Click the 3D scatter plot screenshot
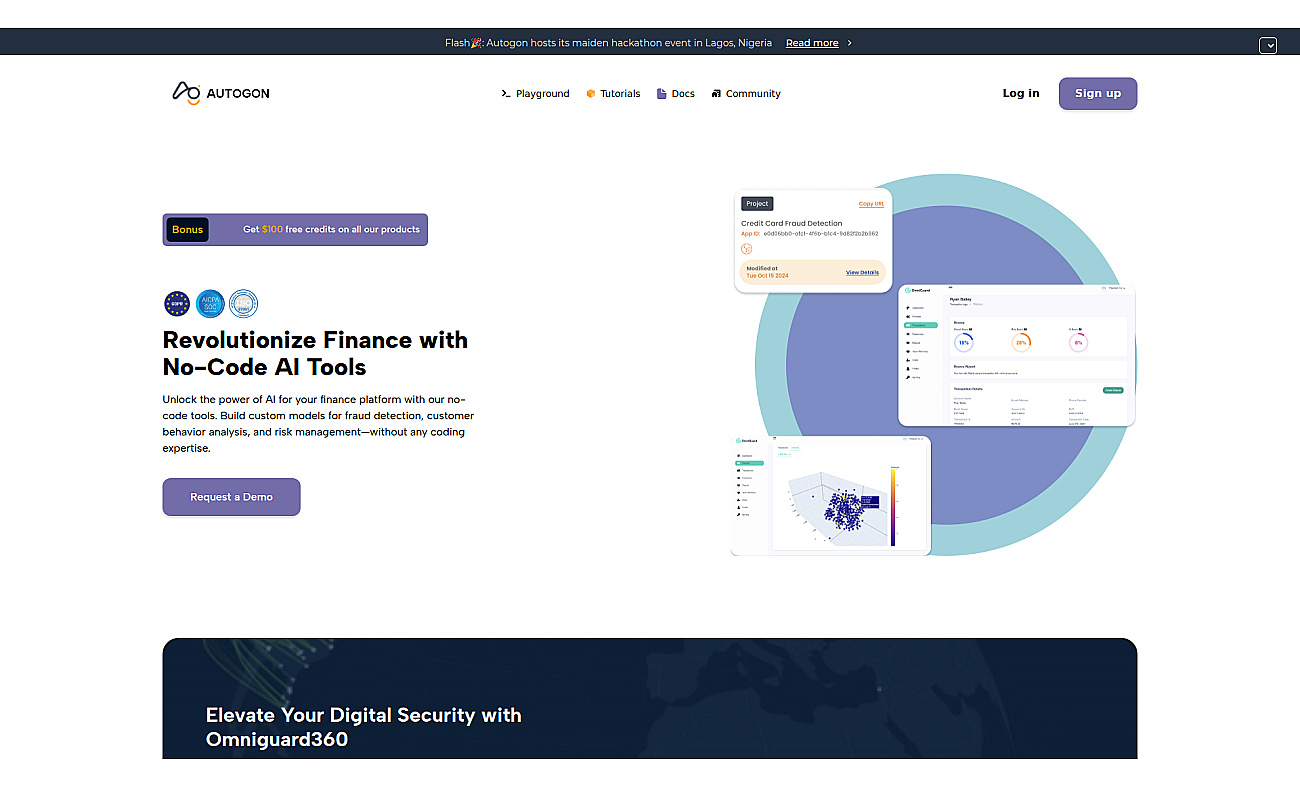 click(831, 495)
